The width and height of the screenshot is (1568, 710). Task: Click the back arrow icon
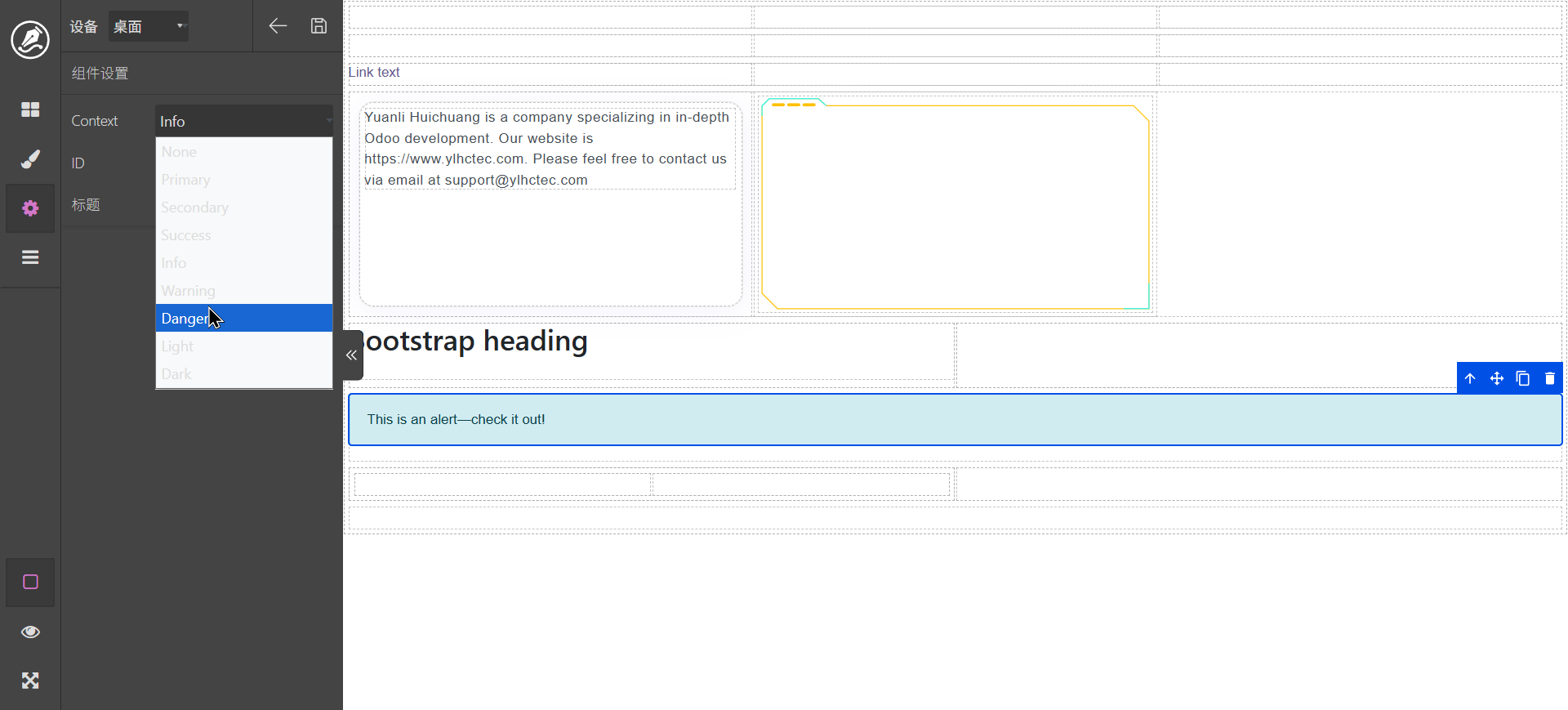coord(278,26)
